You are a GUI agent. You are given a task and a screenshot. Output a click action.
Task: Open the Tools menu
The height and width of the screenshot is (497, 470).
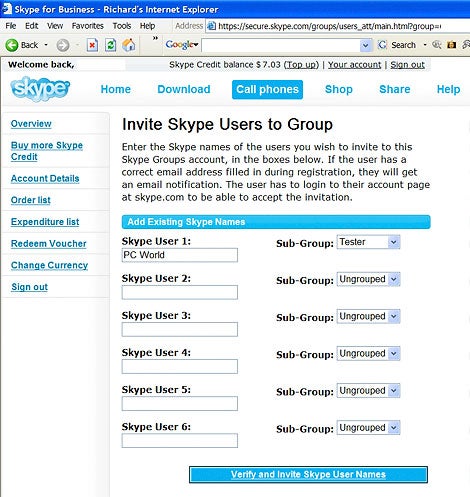coord(122,26)
